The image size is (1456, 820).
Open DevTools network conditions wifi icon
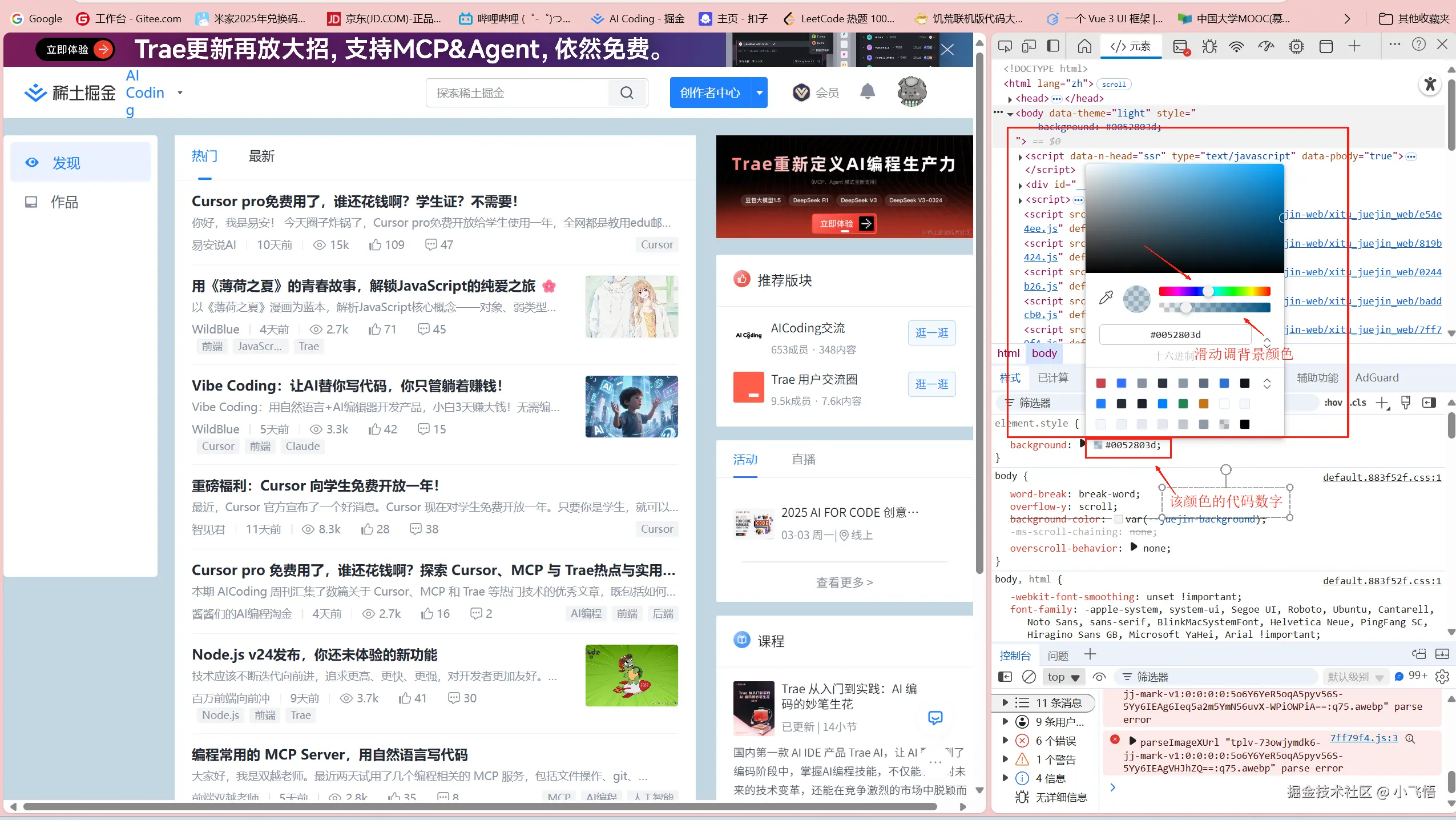1236,46
